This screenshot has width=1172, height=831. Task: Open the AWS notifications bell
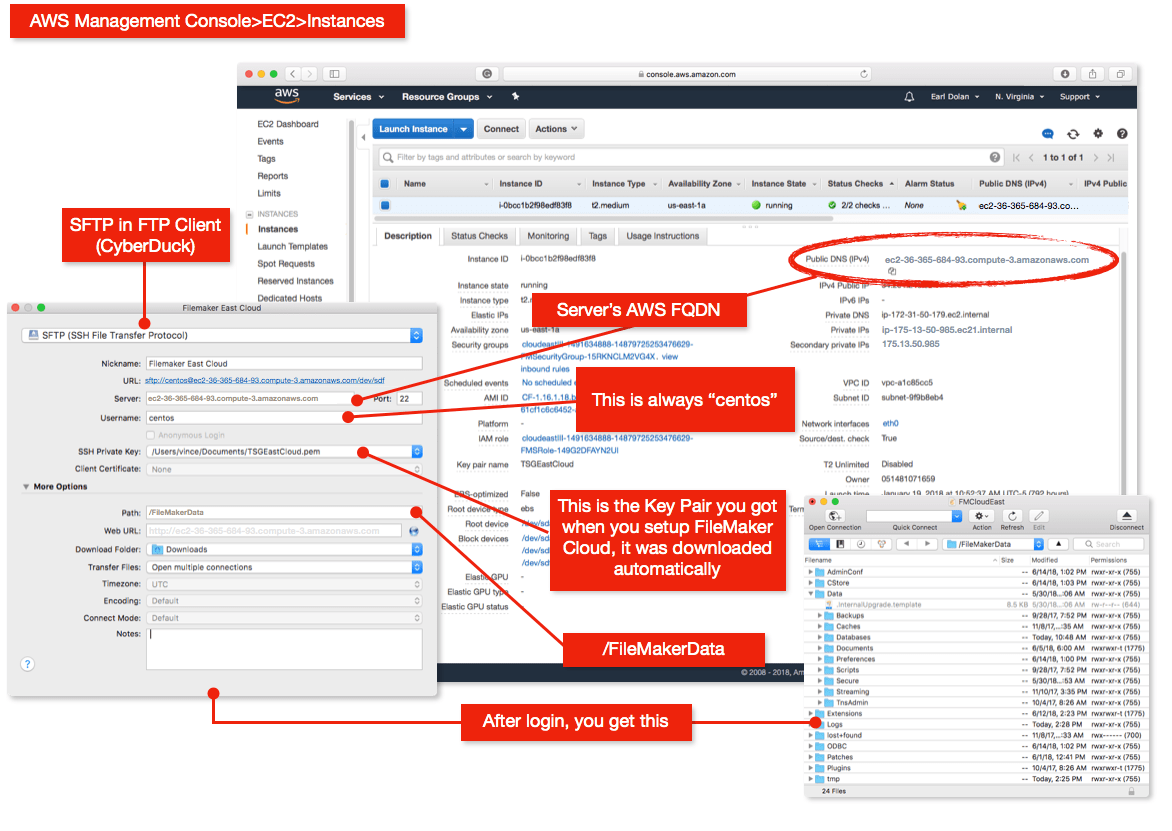pos(909,96)
